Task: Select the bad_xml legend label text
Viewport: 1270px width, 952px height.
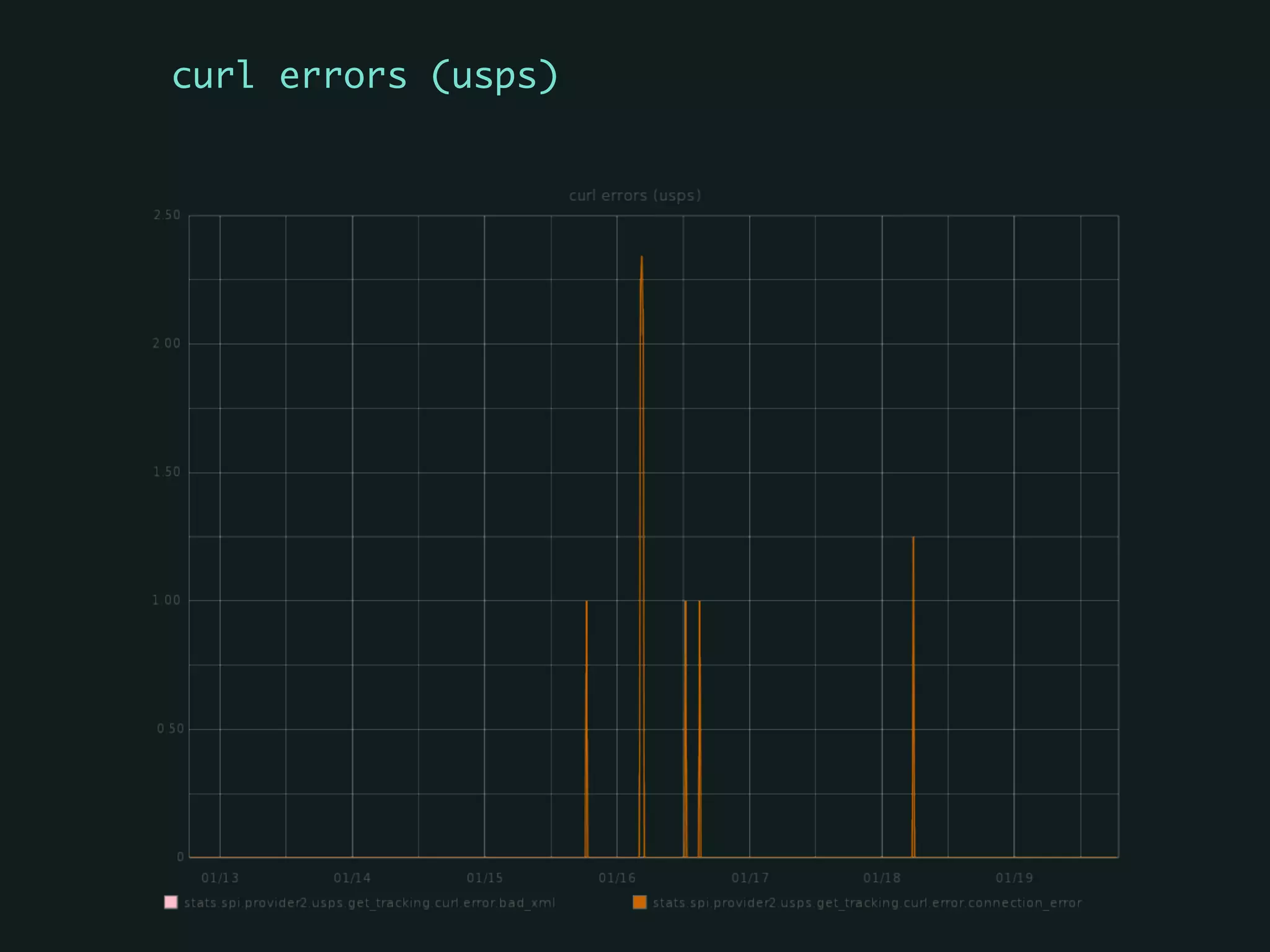Action: (x=370, y=903)
